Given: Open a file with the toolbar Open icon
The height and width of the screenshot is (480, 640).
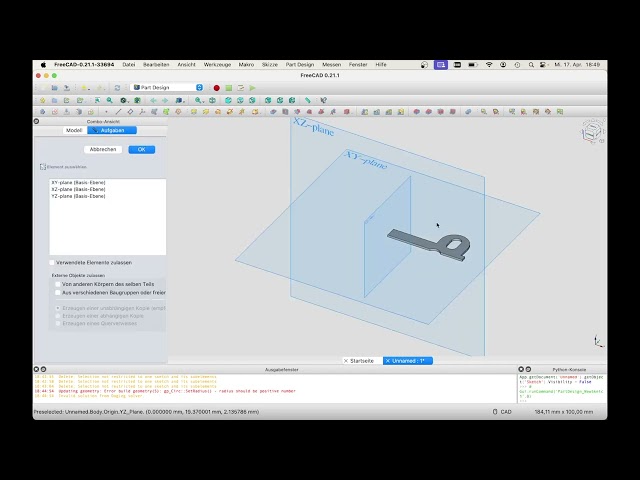Looking at the screenshot, I should click(54, 88).
